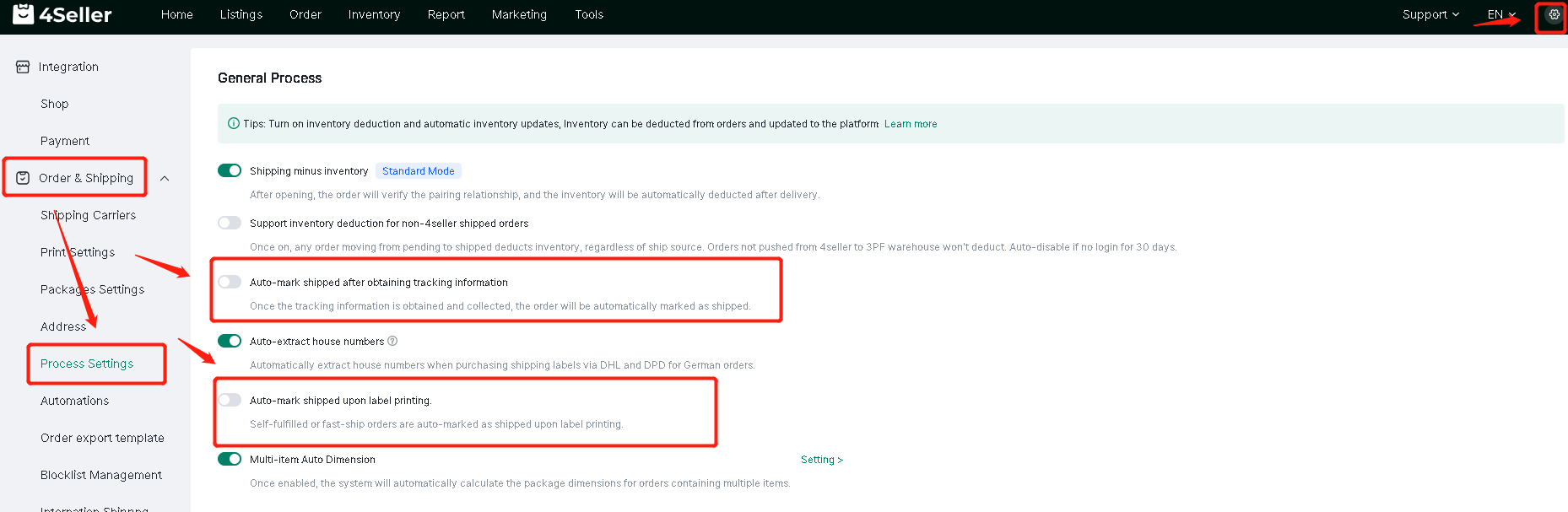The height and width of the screenshot is (512, 1568).
Task: Enable Support inventory deduction for non-4seller orders
Action: 230,223
